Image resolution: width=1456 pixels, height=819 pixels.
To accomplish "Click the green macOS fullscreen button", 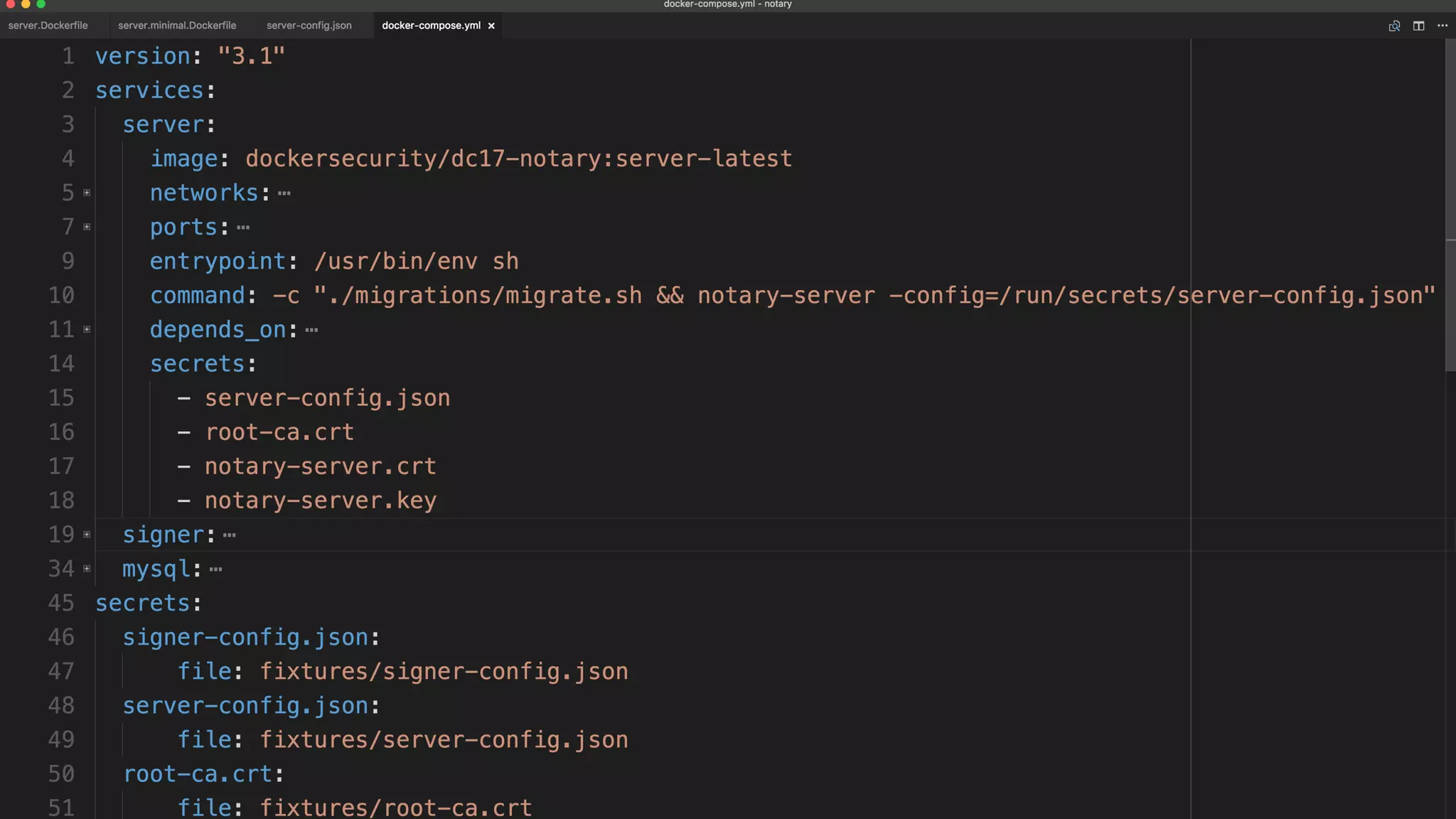I will 41,4.
